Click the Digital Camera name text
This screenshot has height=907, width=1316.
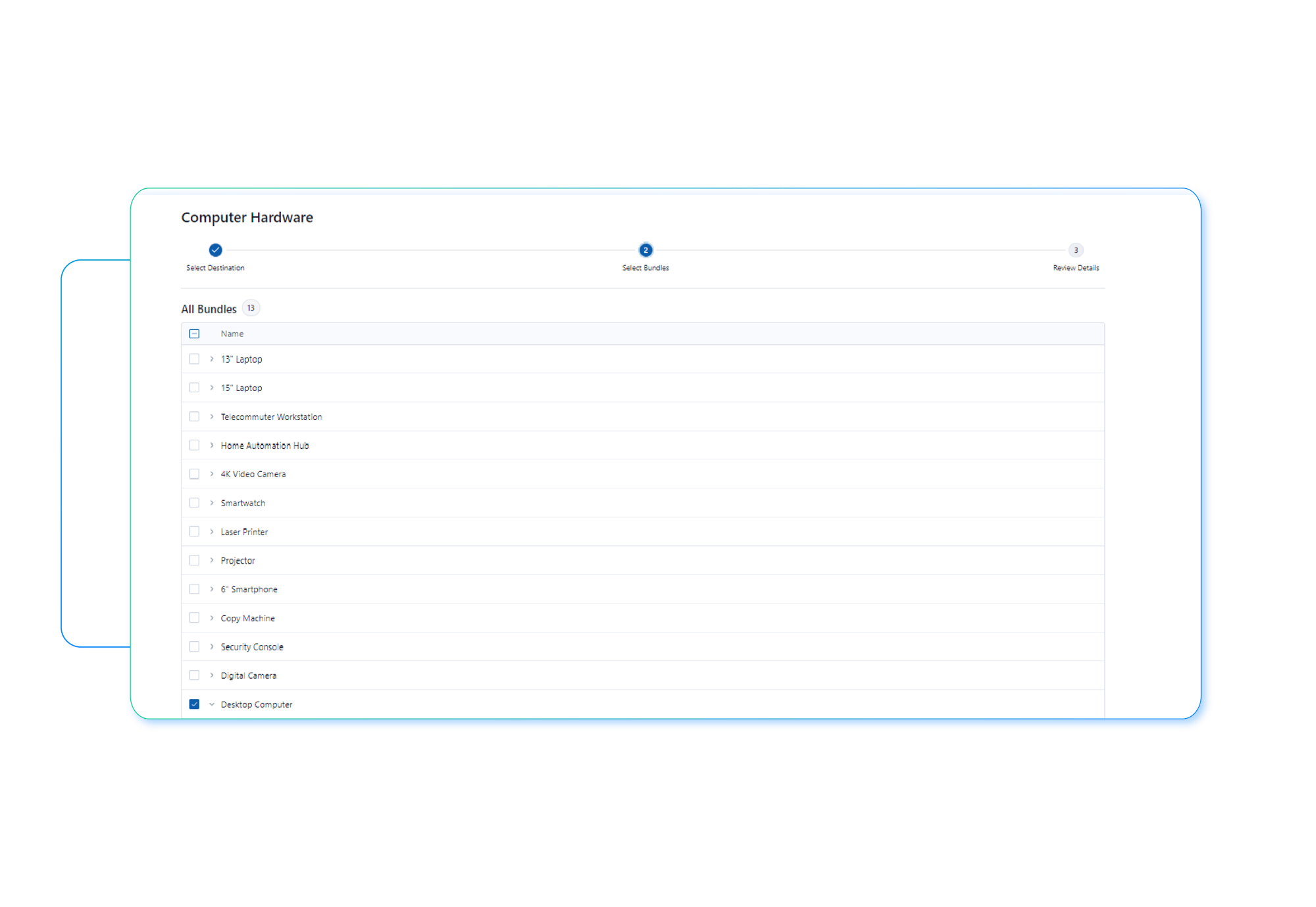tap(249, 676)
